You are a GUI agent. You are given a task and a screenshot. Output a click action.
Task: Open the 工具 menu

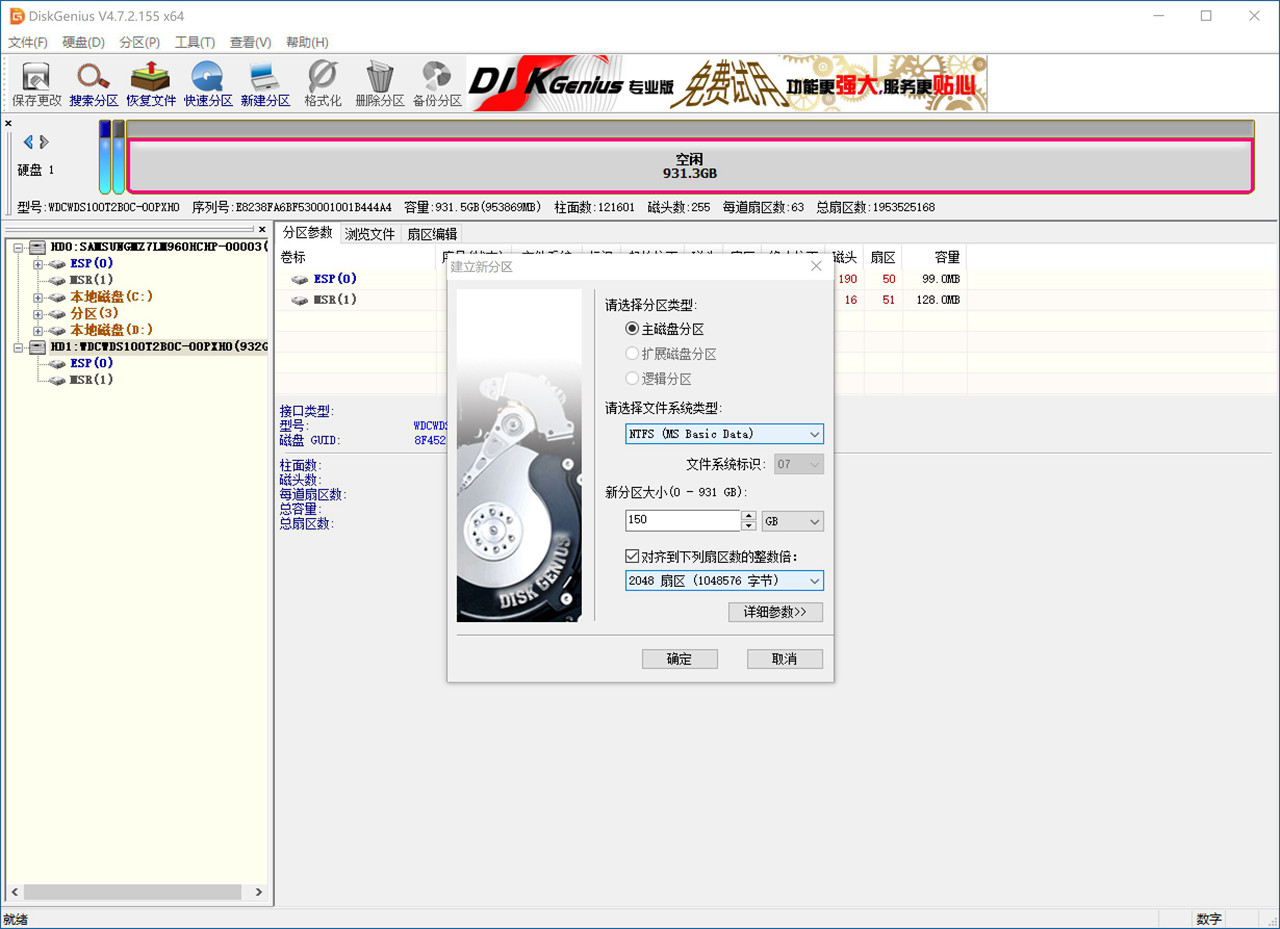pyautogui.click(x=194, y=42)
